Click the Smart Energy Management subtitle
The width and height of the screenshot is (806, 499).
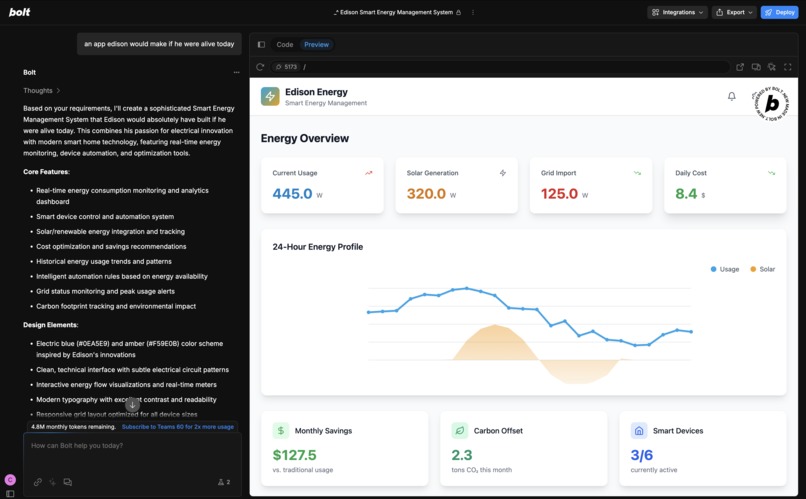(x=326, y=103)
